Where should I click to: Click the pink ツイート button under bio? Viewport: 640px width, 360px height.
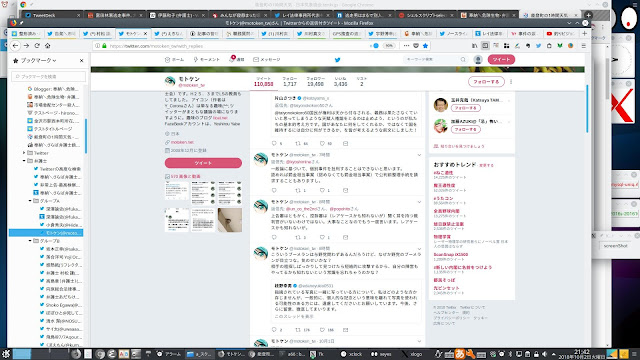pos(203,163)
